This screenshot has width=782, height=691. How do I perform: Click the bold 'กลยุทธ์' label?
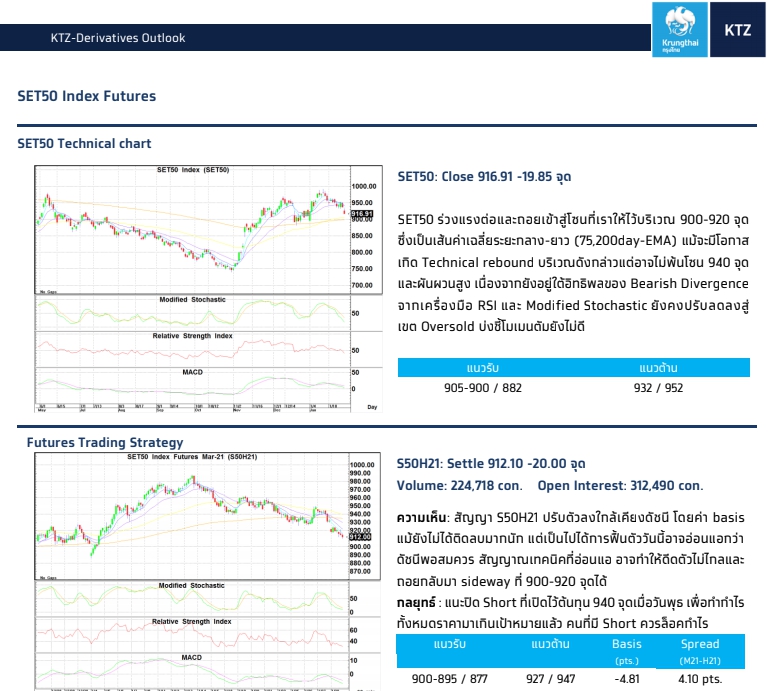tap(416, 603)
